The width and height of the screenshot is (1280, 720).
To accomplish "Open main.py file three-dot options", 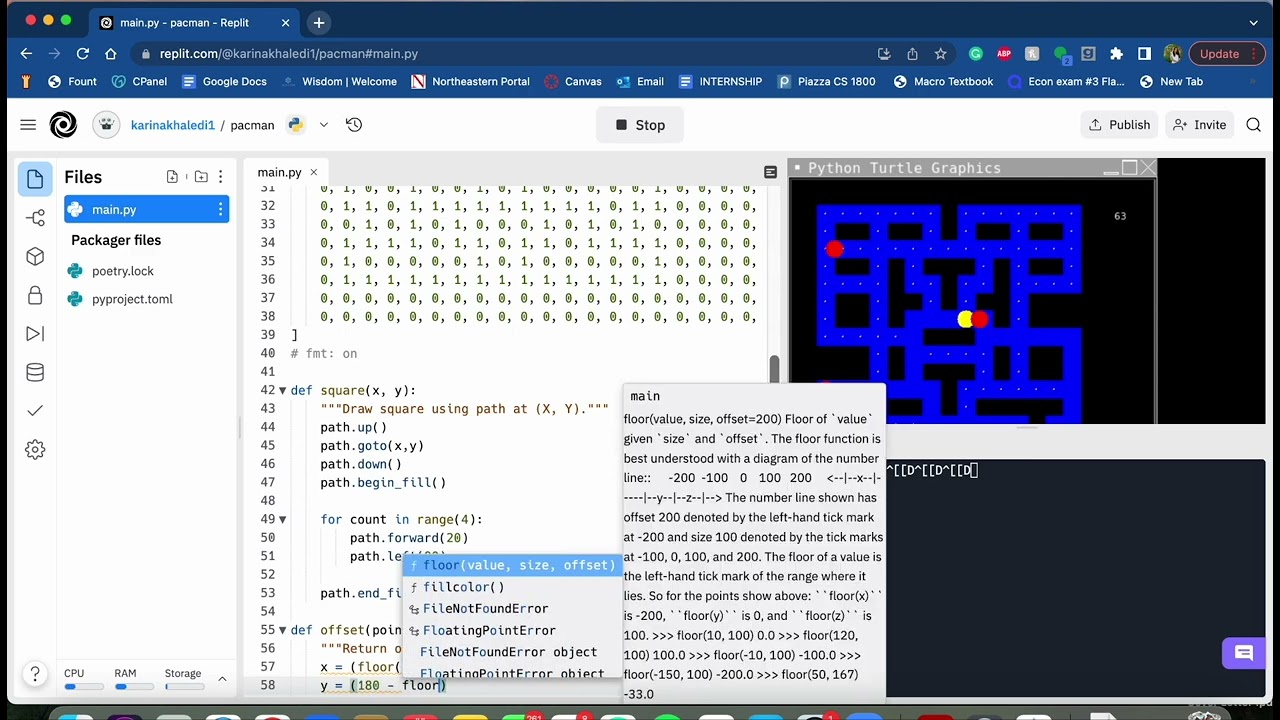I will point(220,210).
